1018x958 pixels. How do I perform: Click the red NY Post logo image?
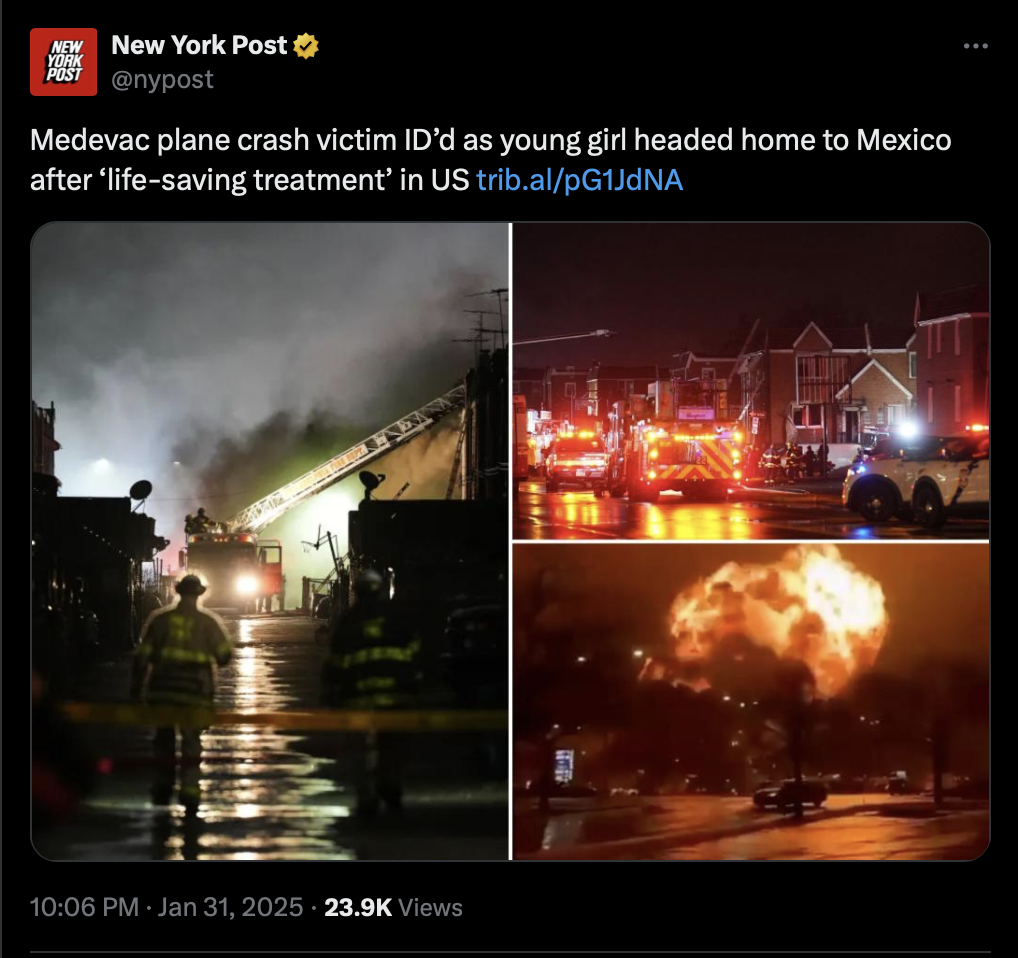pos(64,62)
